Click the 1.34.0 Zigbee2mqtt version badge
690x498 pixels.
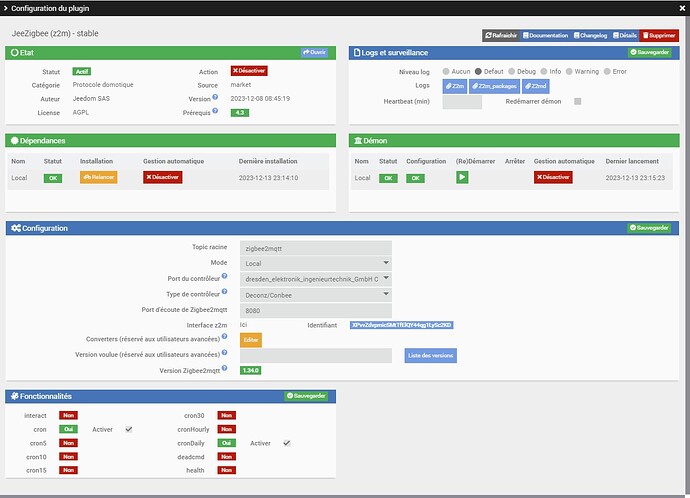[250, 370]
